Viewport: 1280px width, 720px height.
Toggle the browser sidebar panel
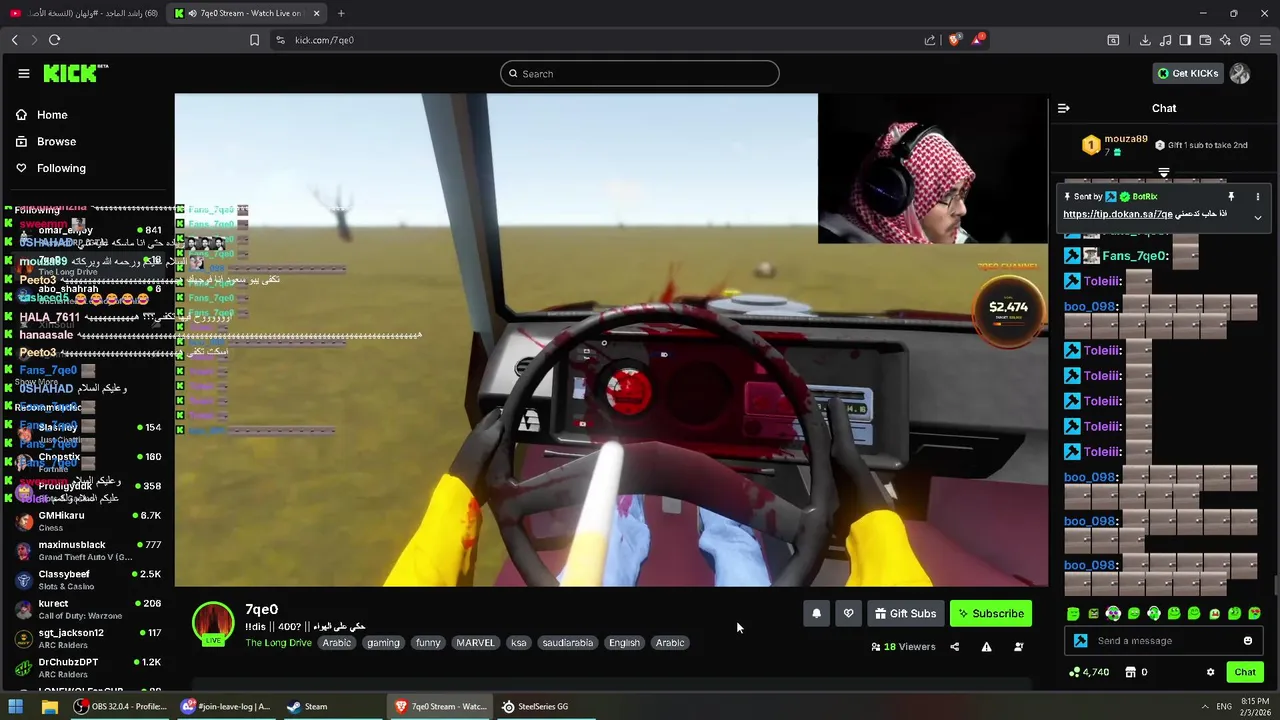pos(1185,40)
